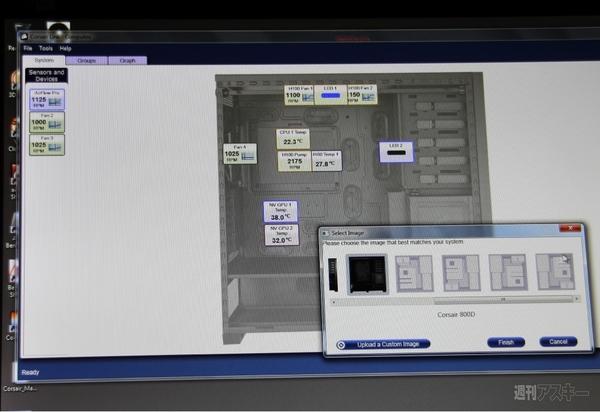
Task: Open the Tools menu
Action: click(46, 48)
